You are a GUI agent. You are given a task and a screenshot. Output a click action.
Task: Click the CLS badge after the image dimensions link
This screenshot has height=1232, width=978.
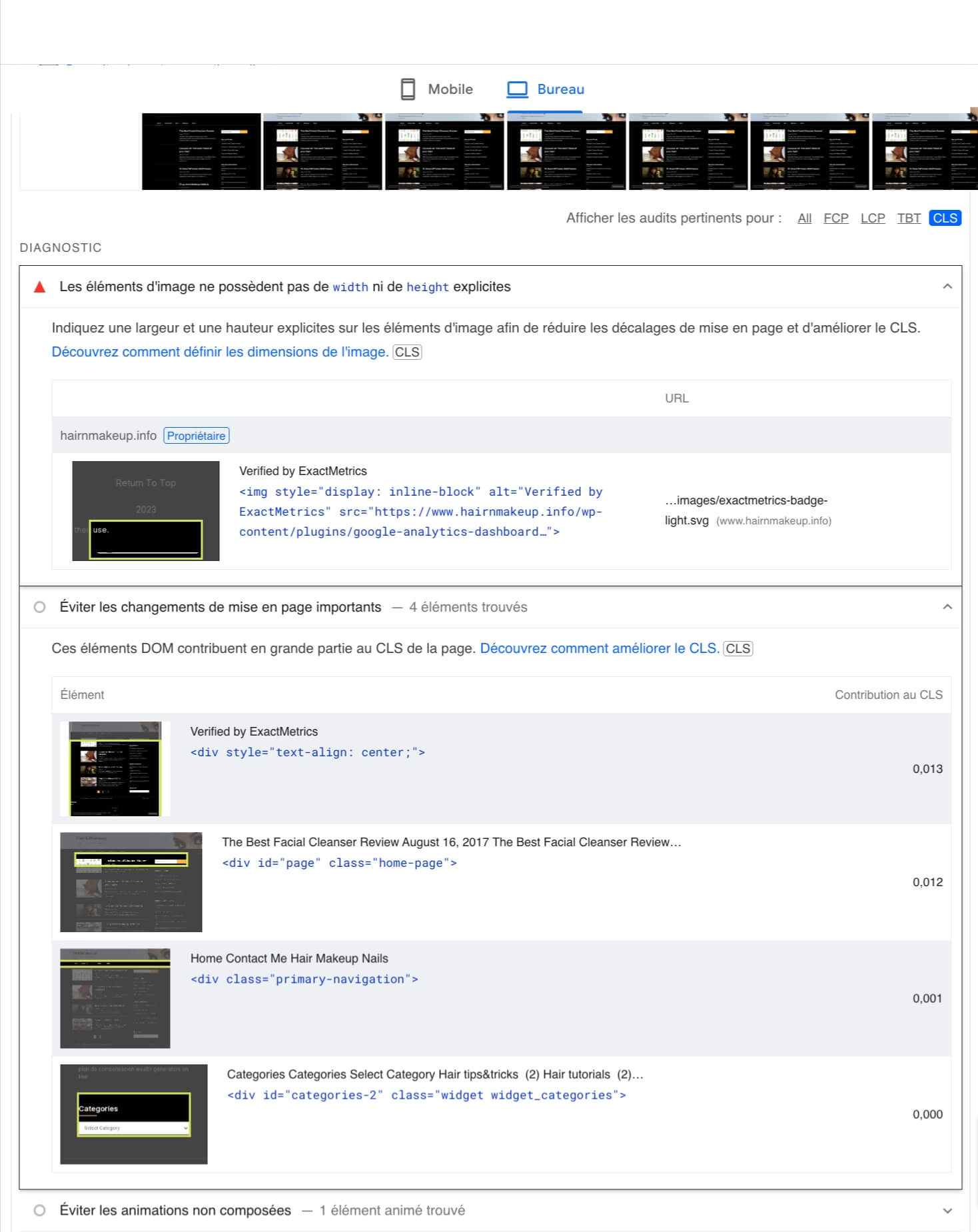pyautogui.click(x=407, y=352)
